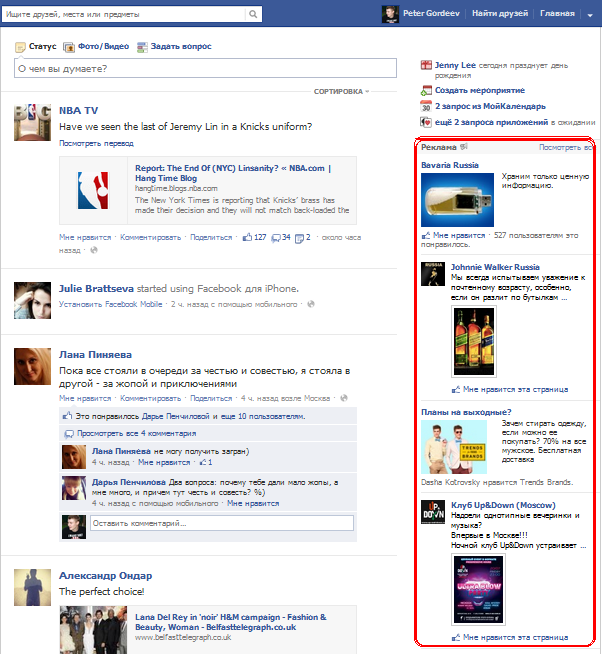Open Lana Del Rey H&M campaign link
Image resolution: width=602 pixels, height=656 pixels.
point(231,622)
